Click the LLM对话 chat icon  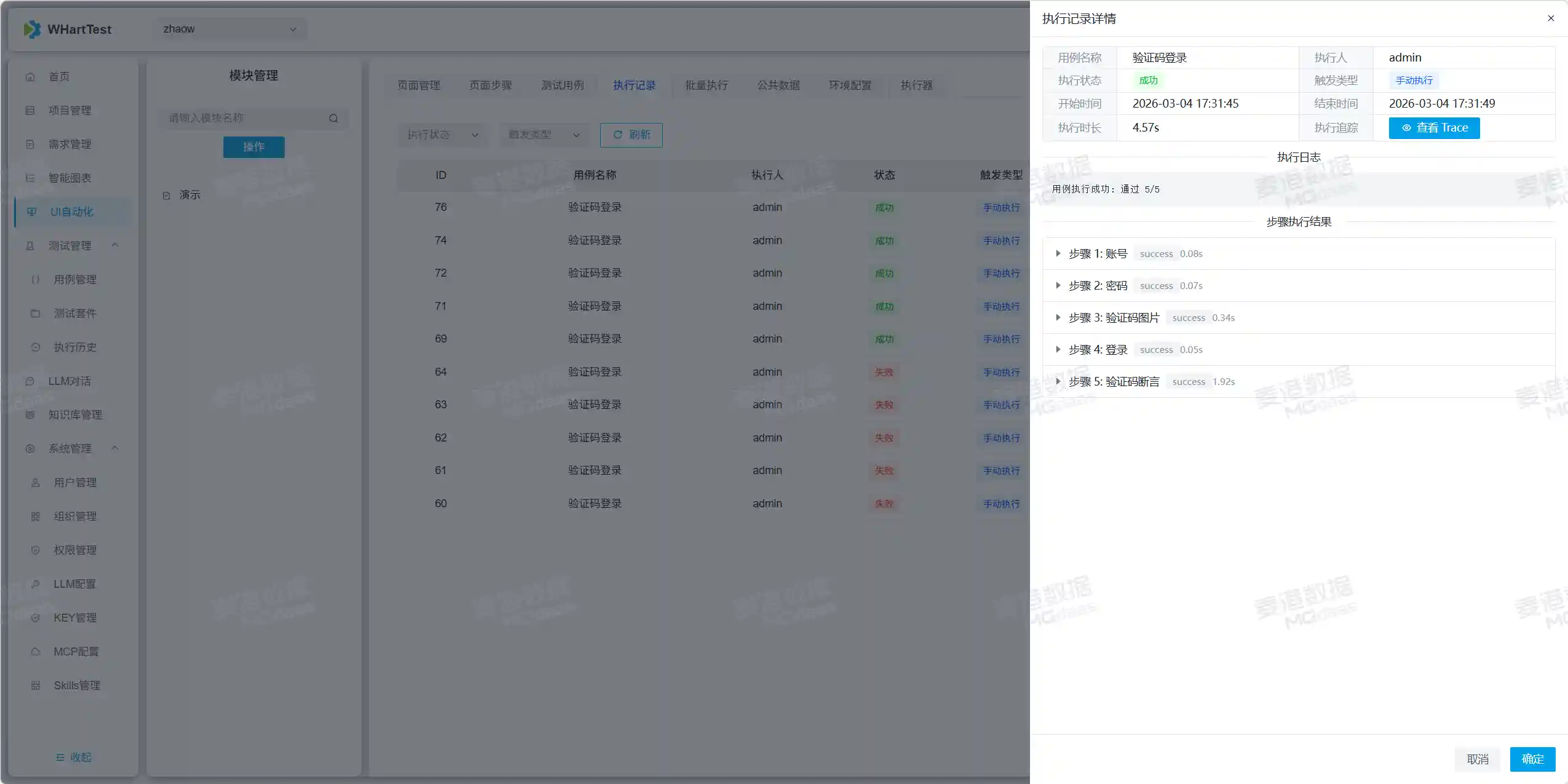(30, 381)
